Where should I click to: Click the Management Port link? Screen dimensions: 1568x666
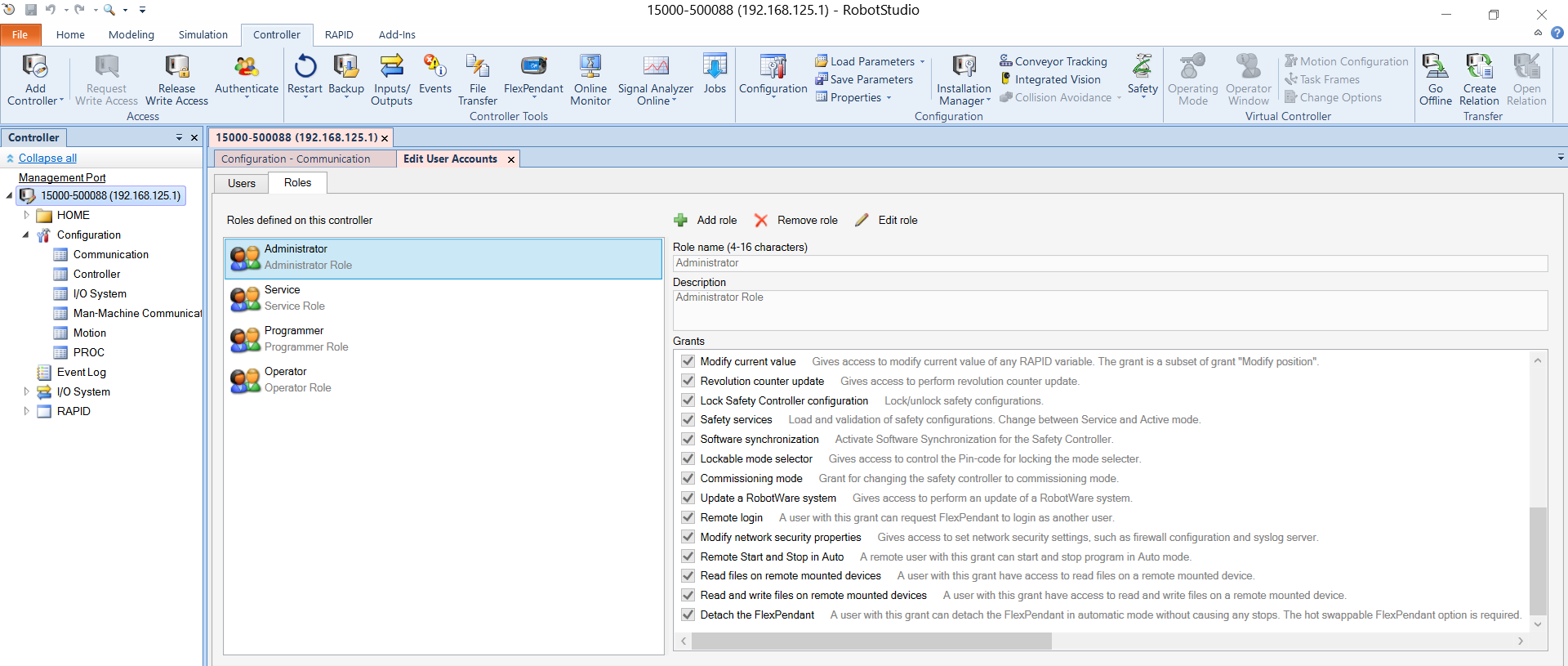tap(62, 177)
